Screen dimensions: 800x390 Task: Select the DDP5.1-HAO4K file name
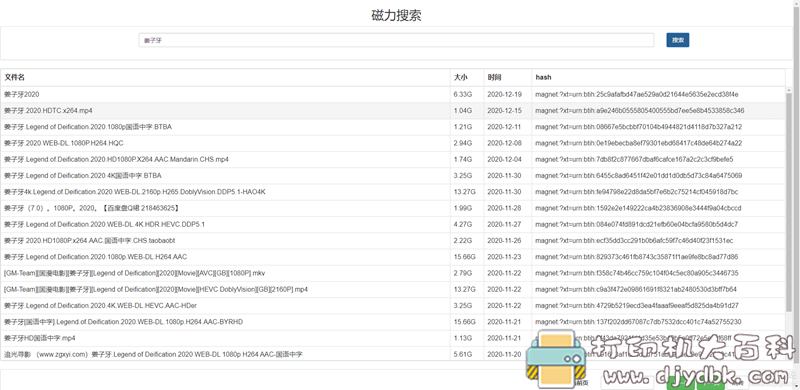click(x=135, y=192)
